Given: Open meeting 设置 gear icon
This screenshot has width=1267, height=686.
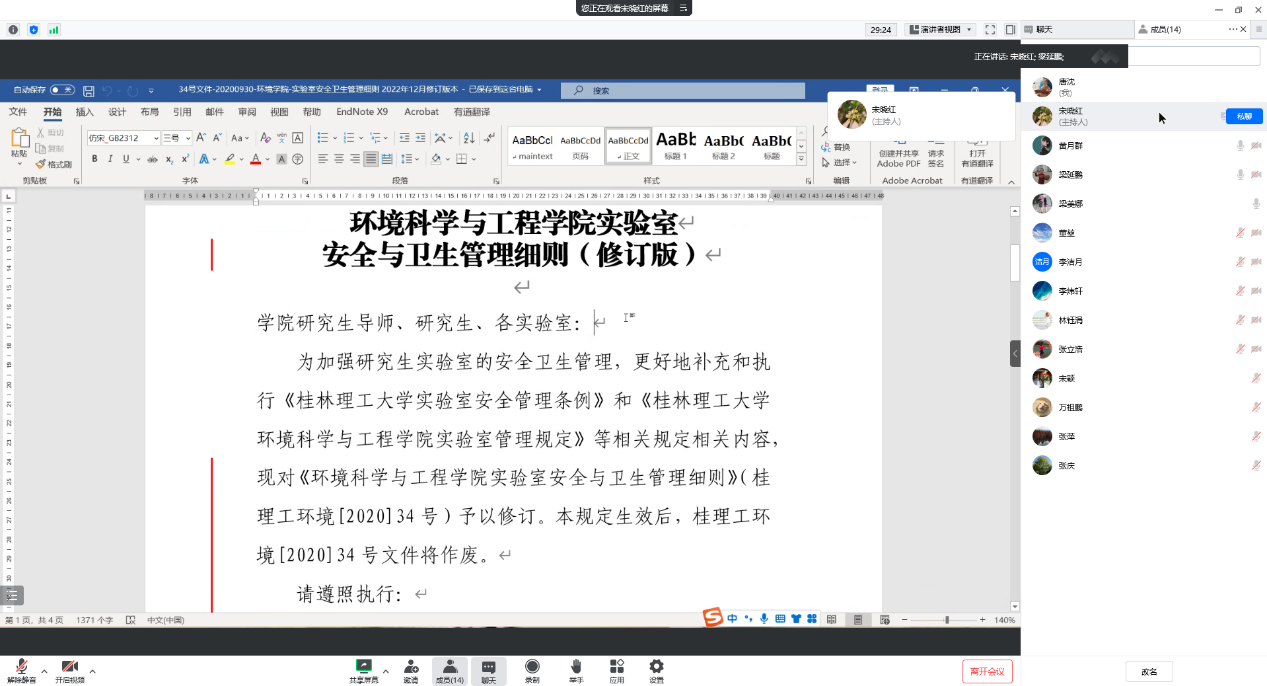Looking at the screenshot, I should (656, 668).
